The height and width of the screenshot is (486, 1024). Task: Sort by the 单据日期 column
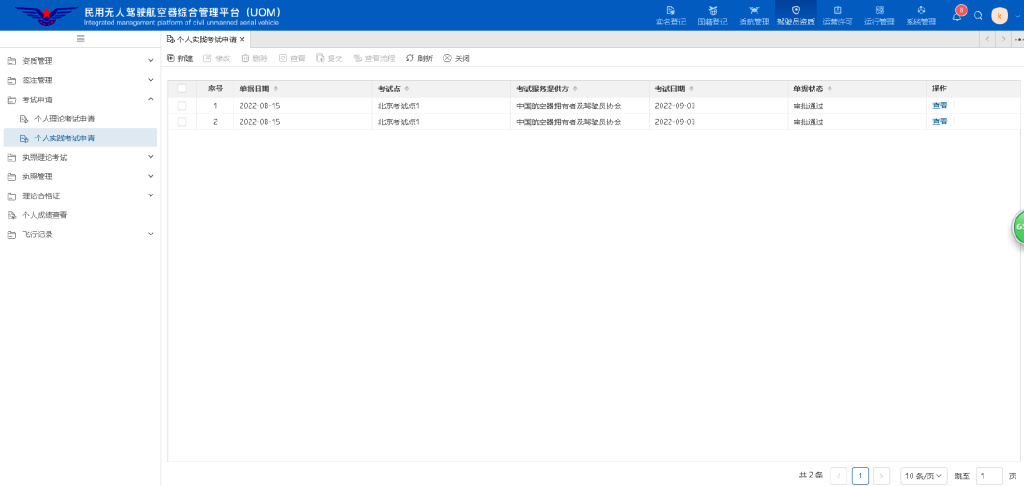point(276,89)
